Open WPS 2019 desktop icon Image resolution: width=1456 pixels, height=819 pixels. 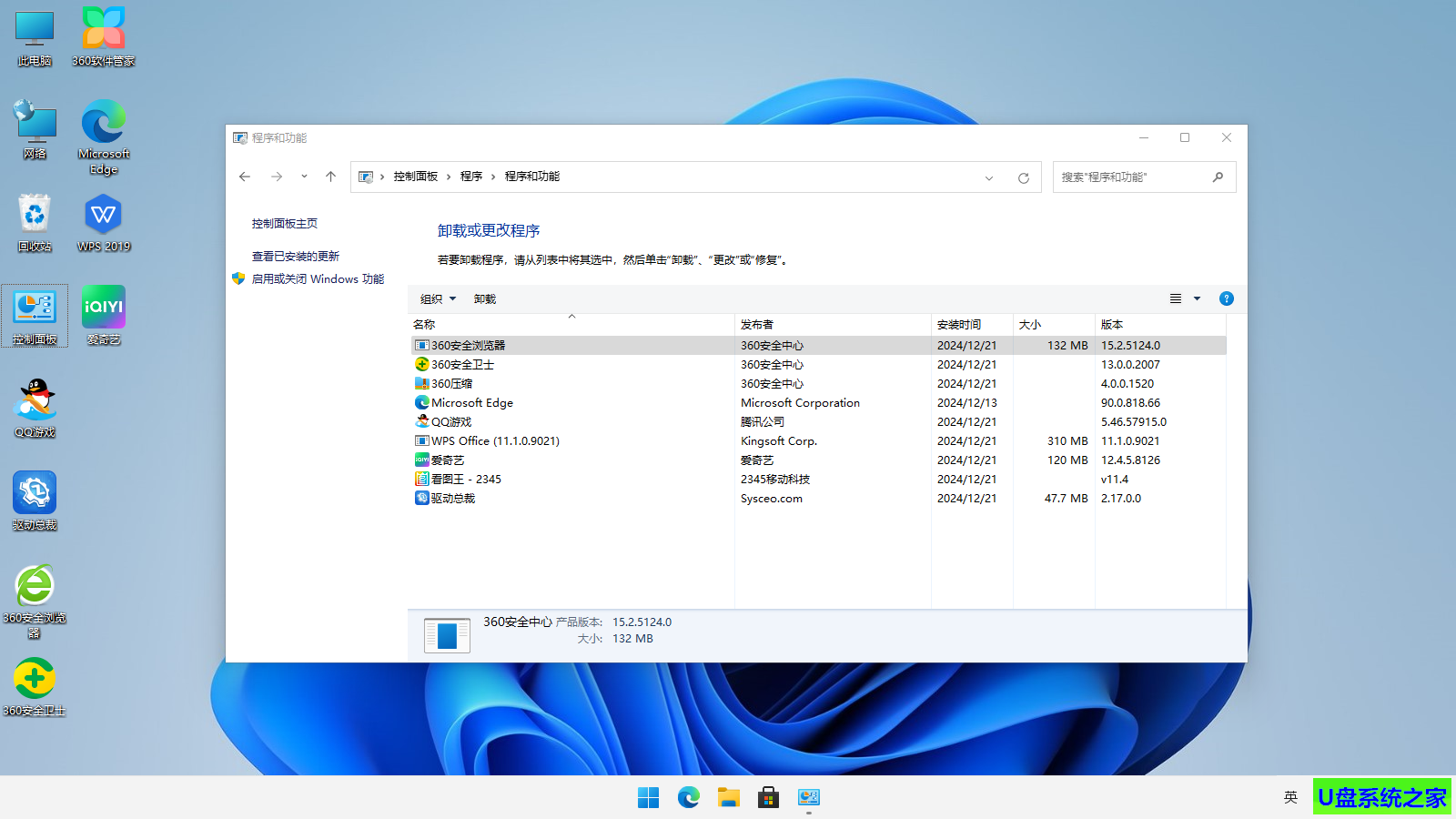click(x=104, y=222)
